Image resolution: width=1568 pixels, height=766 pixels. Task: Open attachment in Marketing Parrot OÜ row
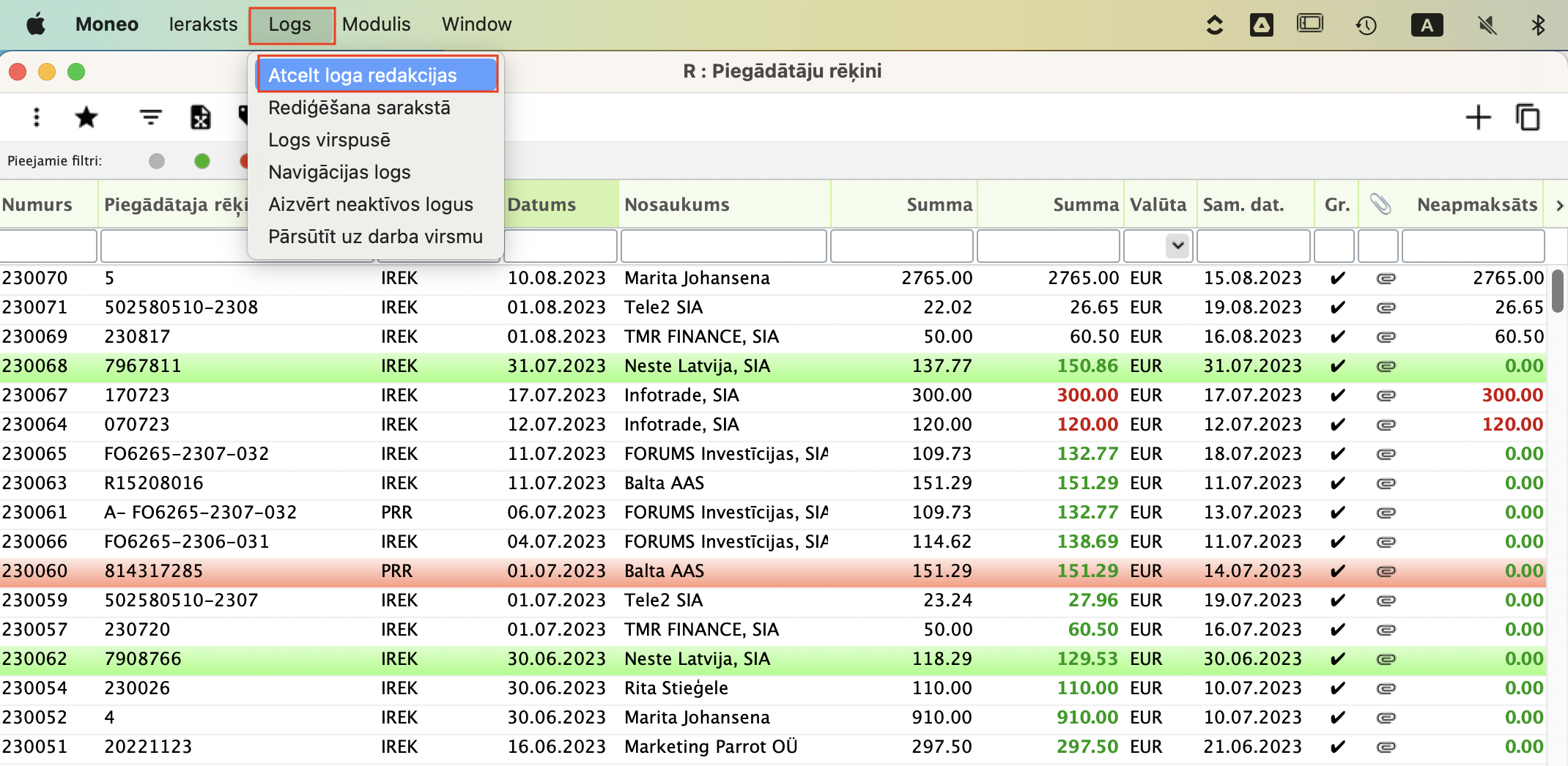[1386, 747]
